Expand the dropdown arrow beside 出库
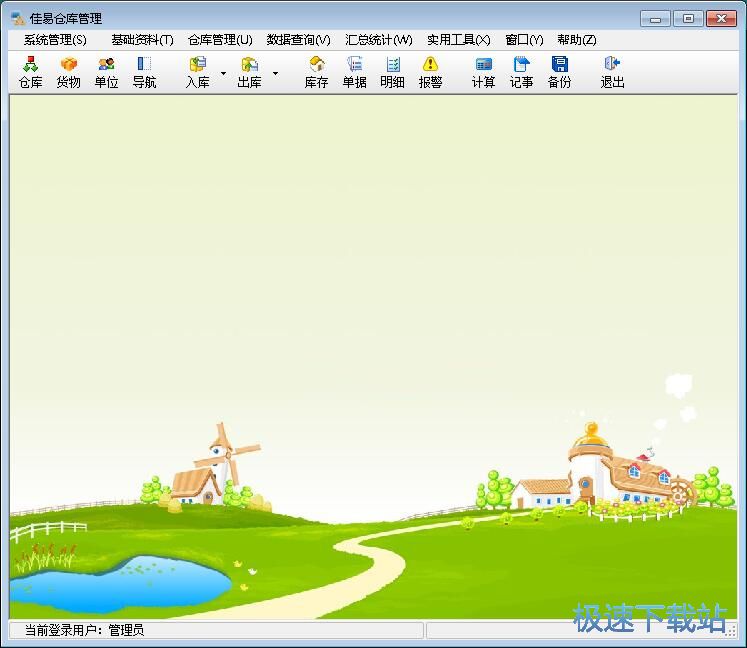Image resolution: width=747 pixels, height=648 pixels. coord(275,73)
